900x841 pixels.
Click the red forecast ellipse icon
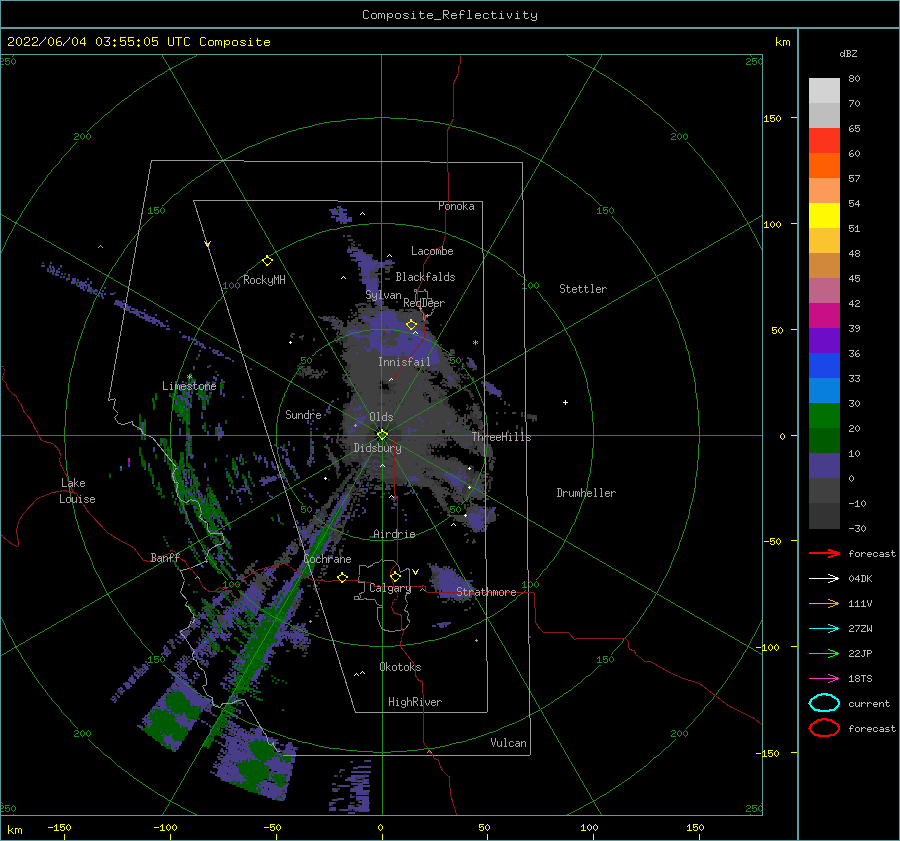click(824, 728)
